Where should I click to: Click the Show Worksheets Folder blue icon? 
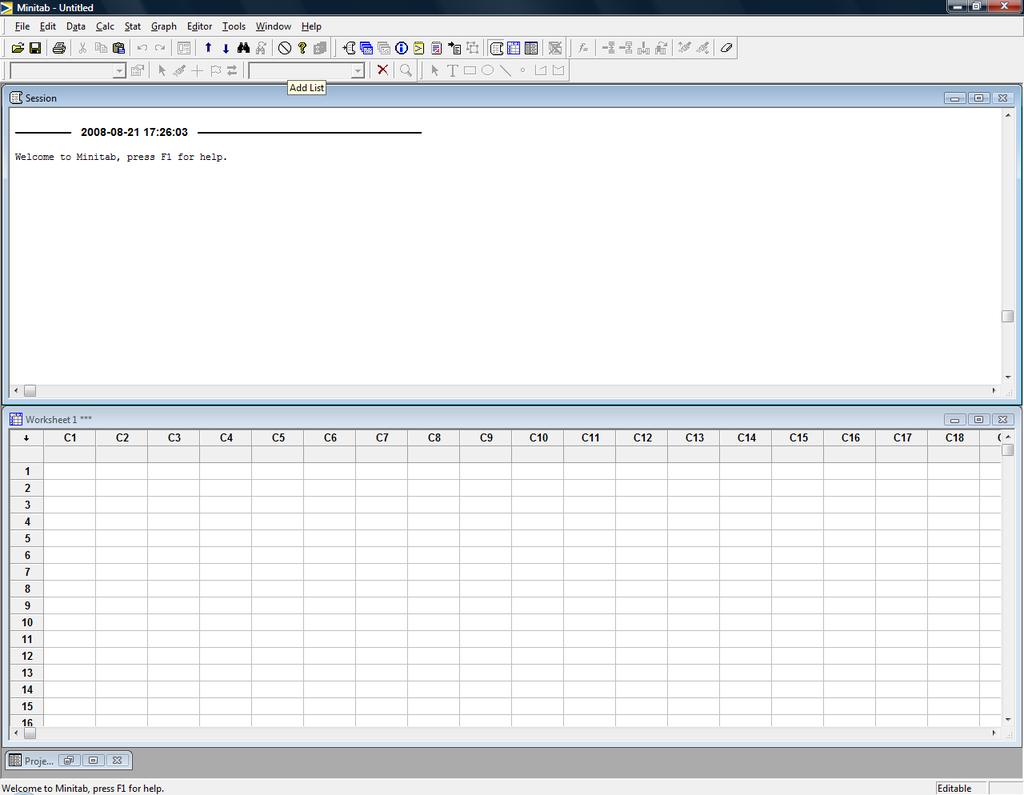(366, 48)
